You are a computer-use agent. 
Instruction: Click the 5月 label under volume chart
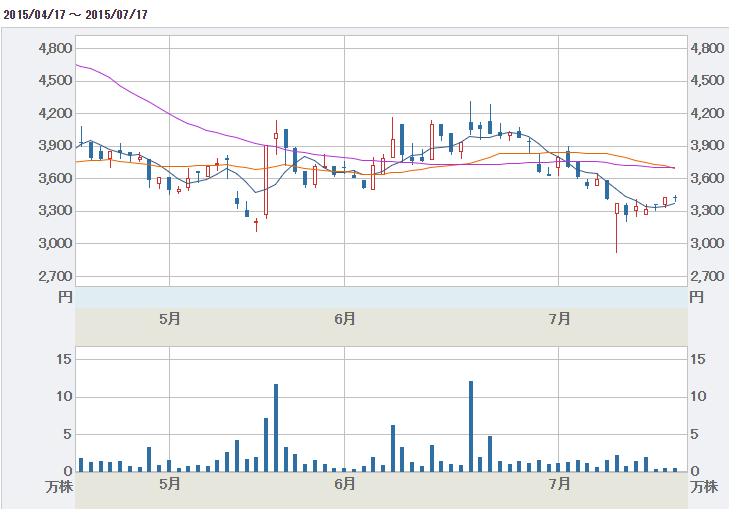[170, 484]
